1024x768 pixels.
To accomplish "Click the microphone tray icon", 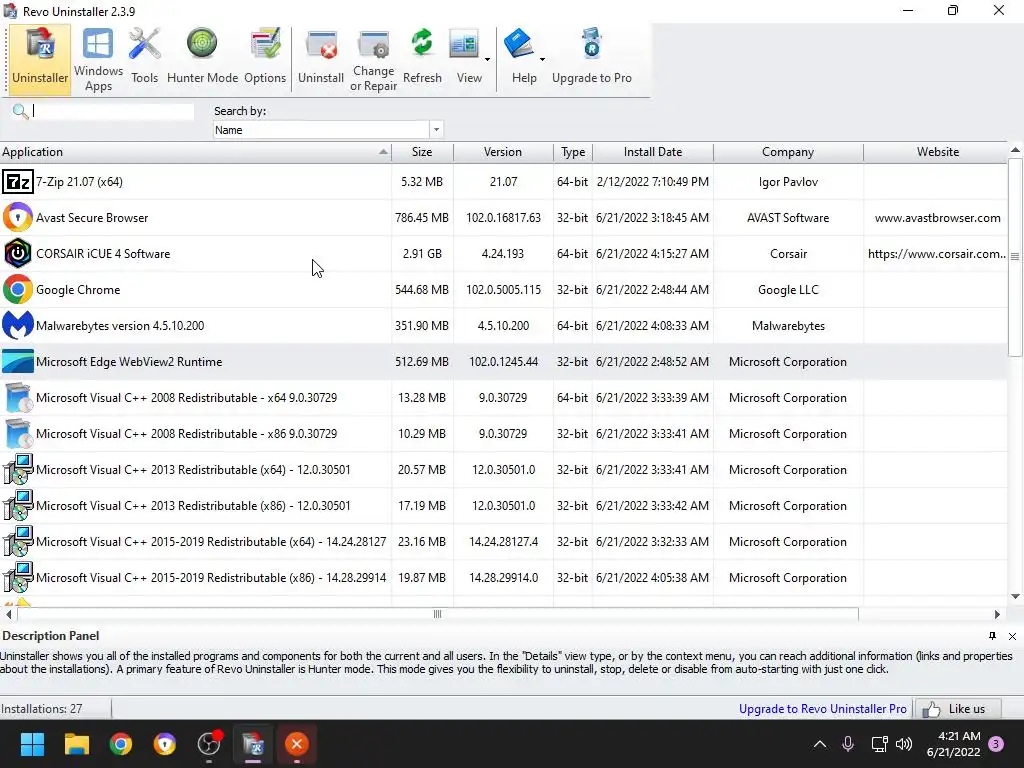I will click(848, 744).
